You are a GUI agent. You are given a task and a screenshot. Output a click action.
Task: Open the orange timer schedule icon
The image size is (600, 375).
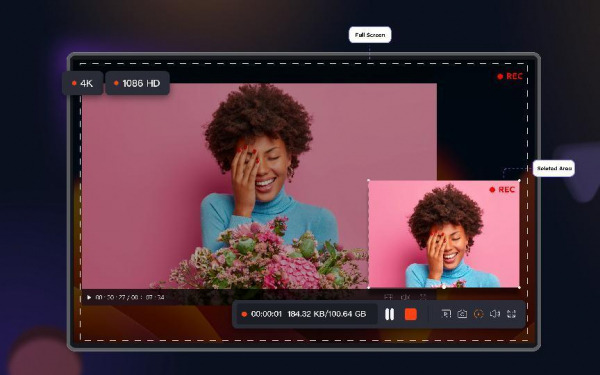coord(478,314)
